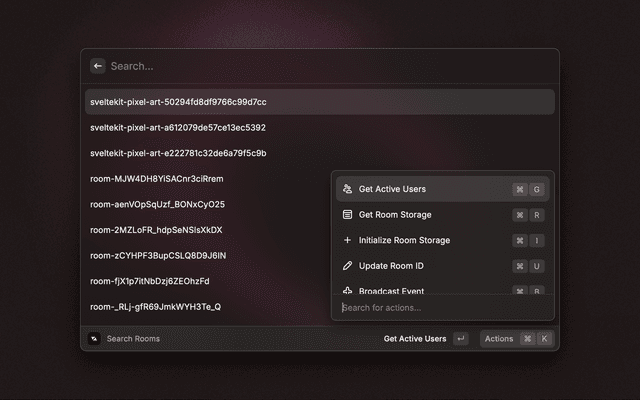Select room-_RLj-gfR69JmkWYH3Te_Q item

[x=155, y=307]
